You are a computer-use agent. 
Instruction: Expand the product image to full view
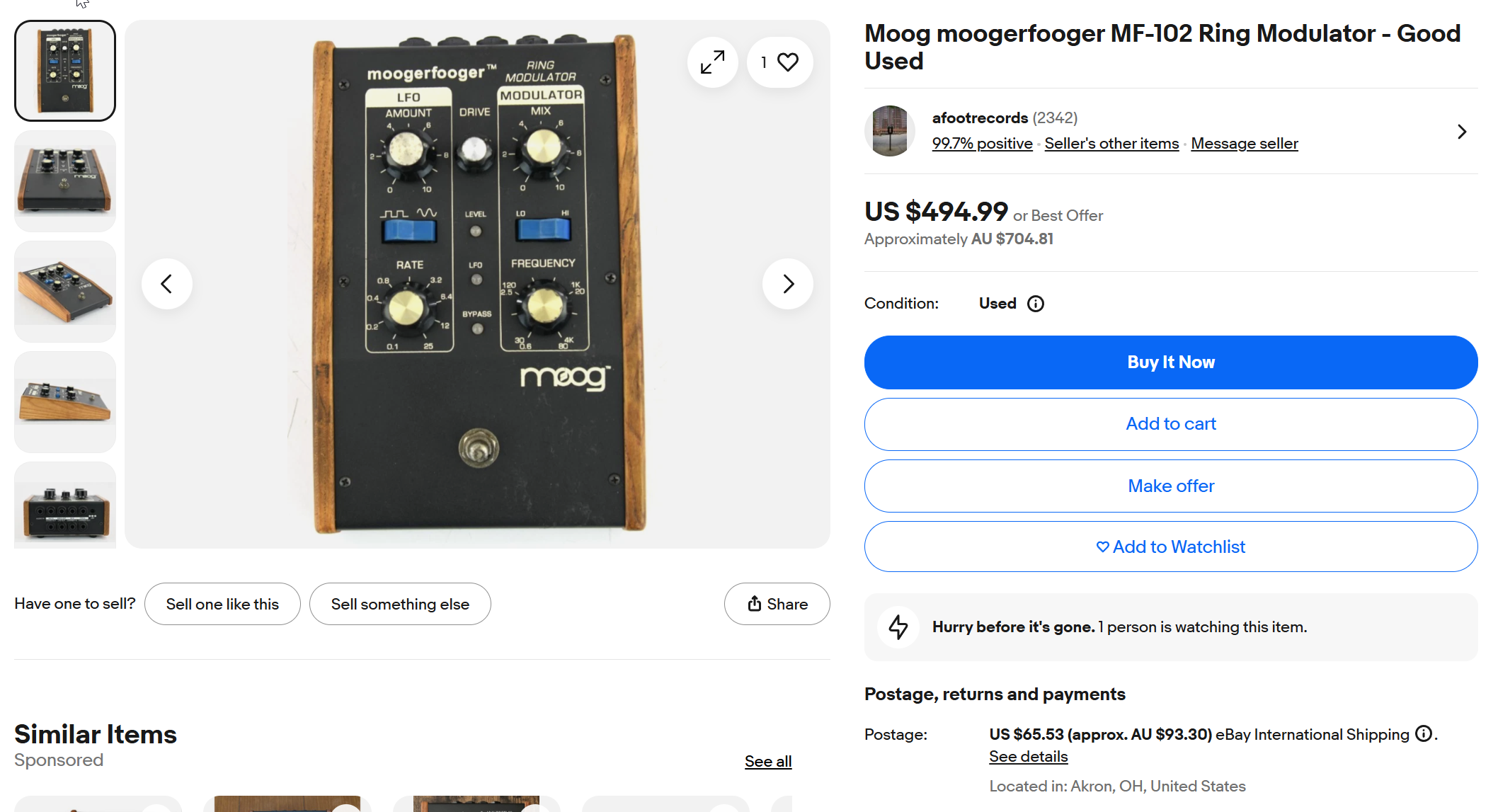(x=712, y=62)
